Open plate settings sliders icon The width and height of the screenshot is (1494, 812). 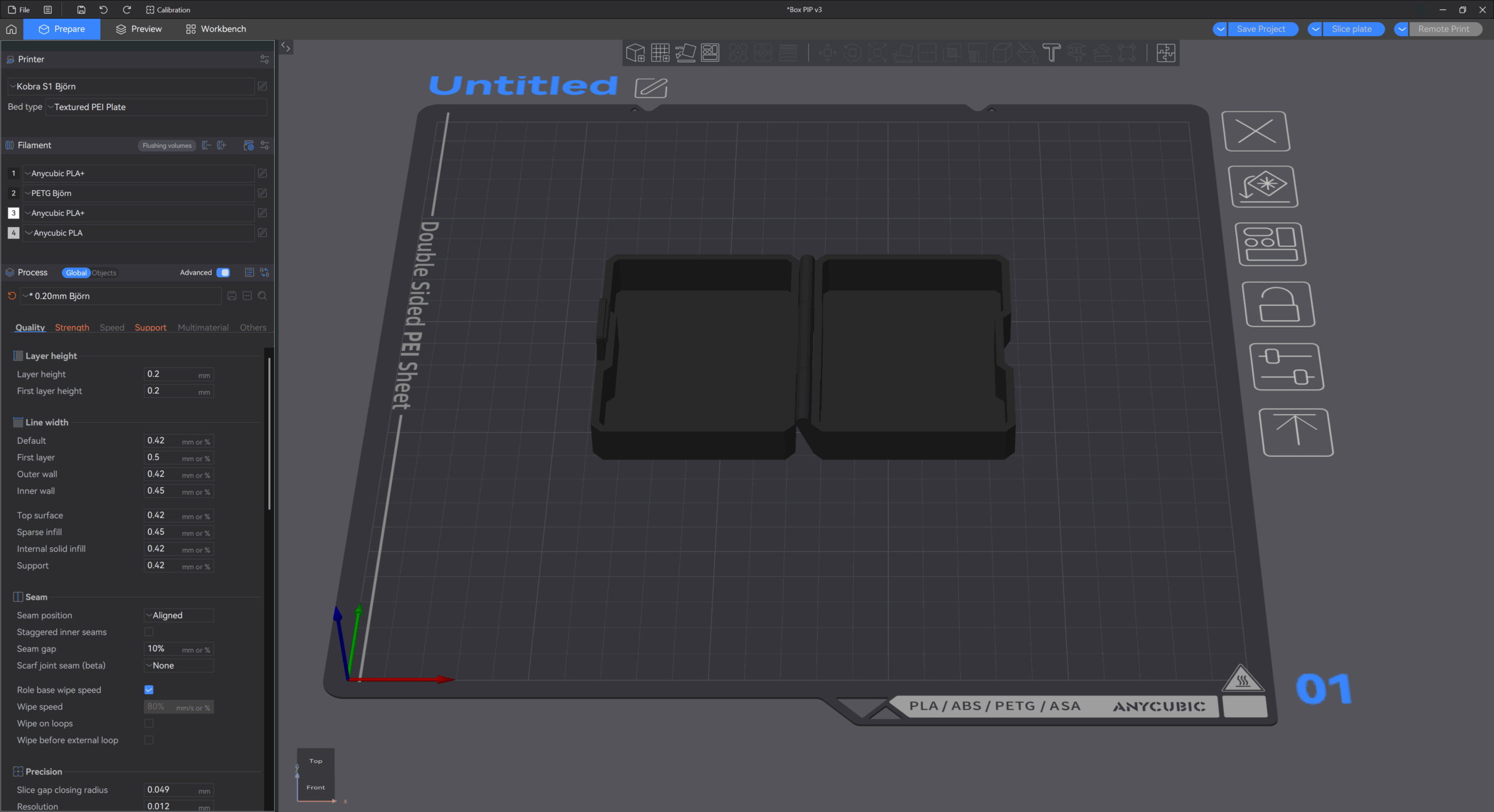point(1286,367)
